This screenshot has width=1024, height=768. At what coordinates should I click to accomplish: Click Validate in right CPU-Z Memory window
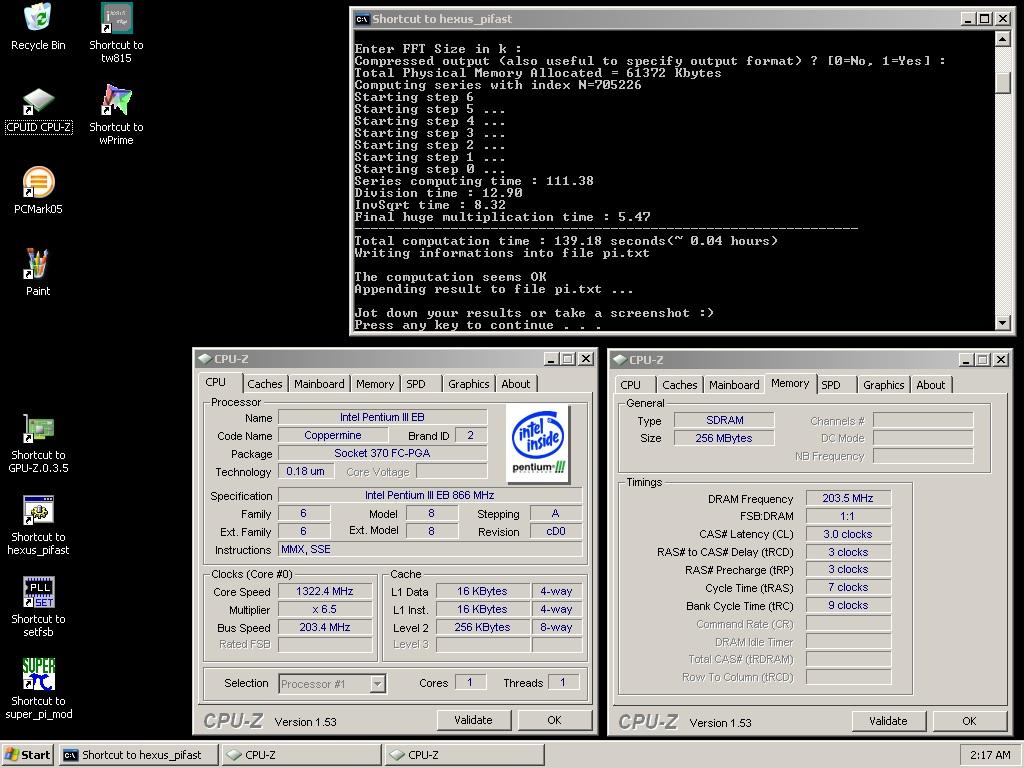888,721
